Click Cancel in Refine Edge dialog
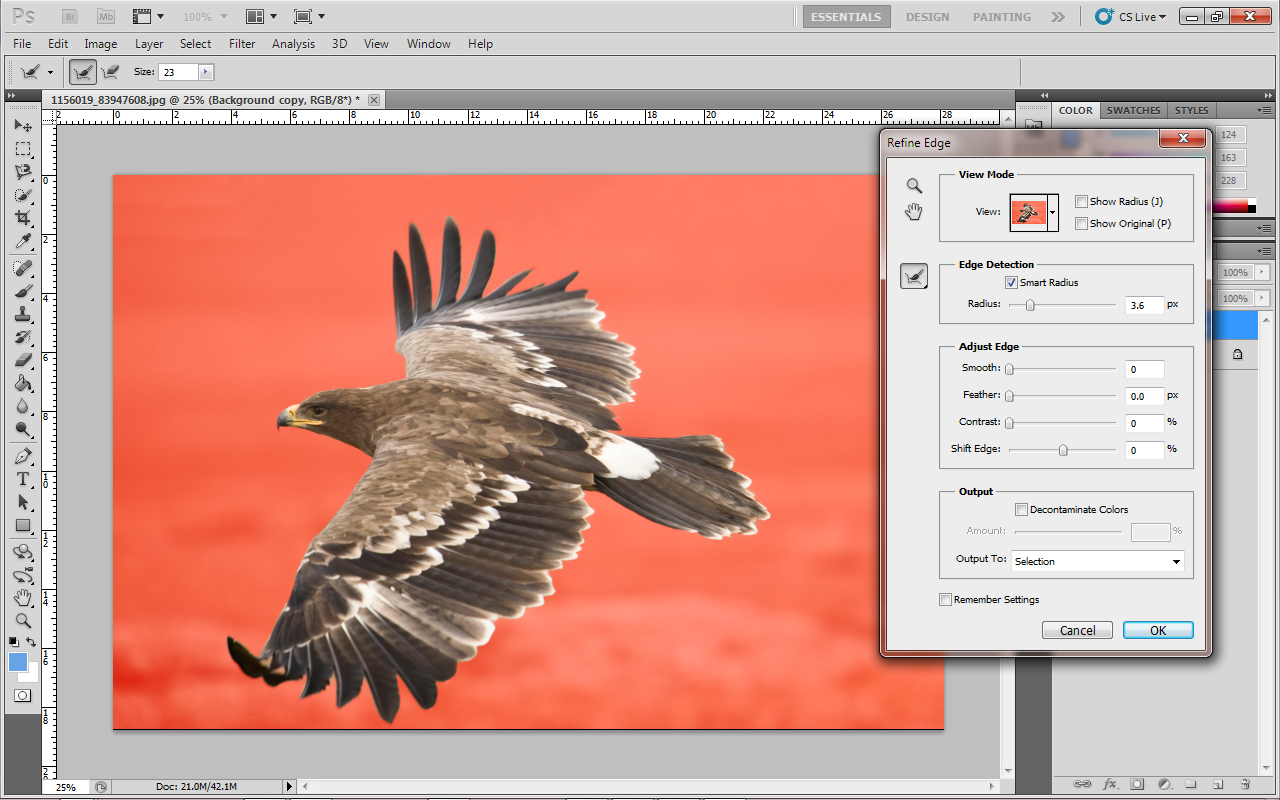Viewport: 1280px width, 800px height. coord(1077,631)
